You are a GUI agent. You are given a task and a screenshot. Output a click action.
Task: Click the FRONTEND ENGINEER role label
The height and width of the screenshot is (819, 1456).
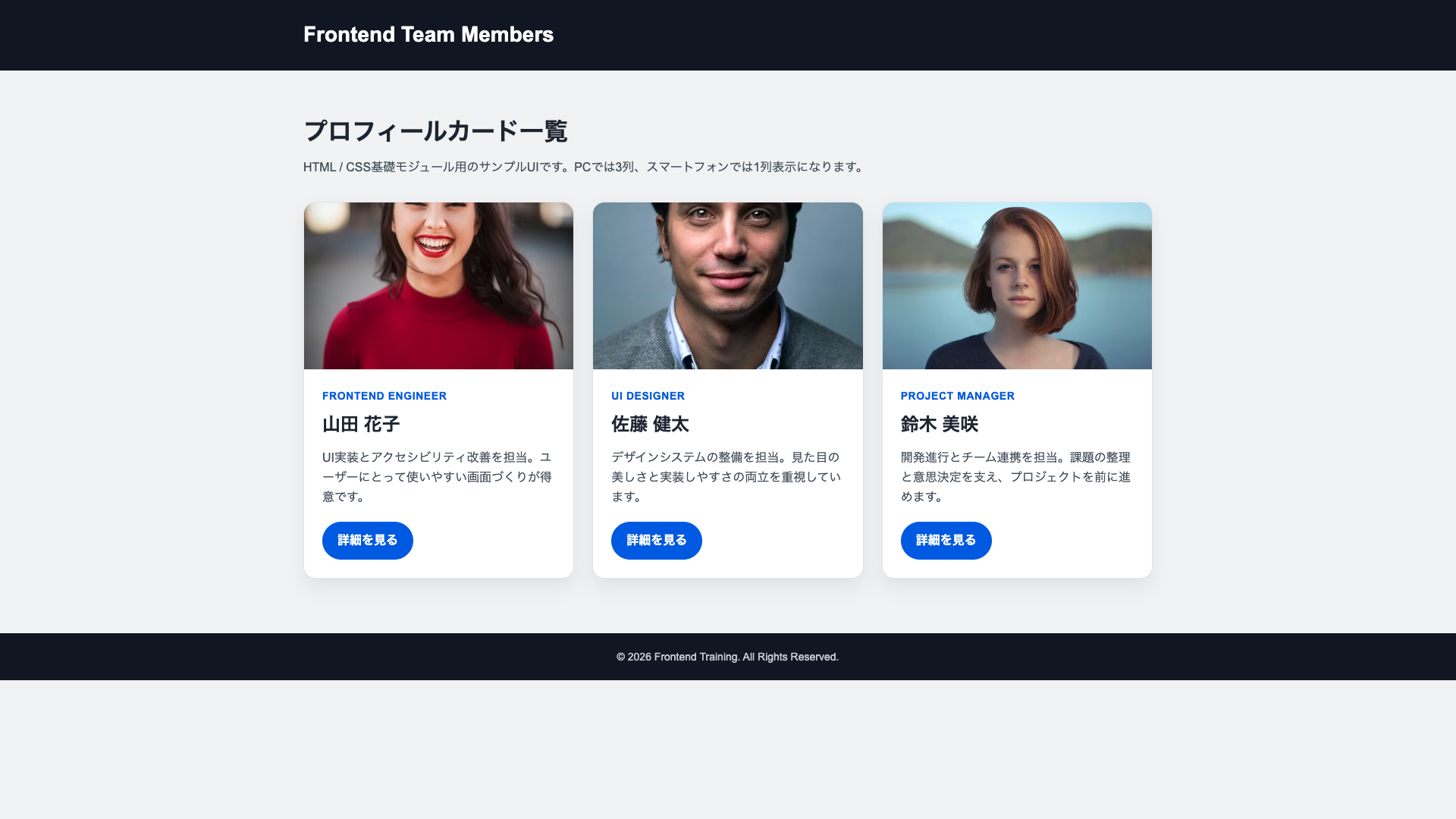(x=384, y=396)
